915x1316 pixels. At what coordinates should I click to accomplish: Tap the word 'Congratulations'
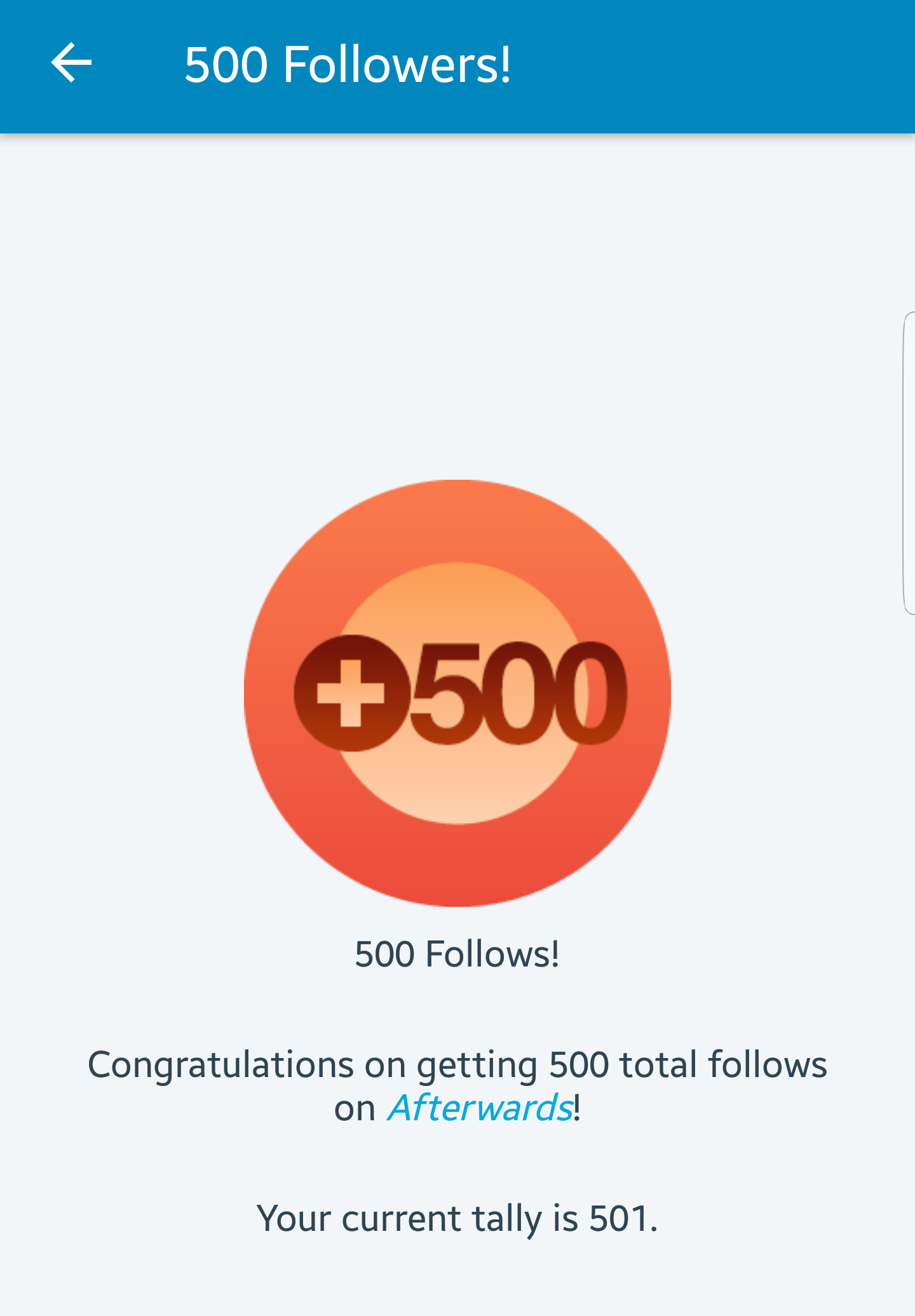tap(220, 1066)
